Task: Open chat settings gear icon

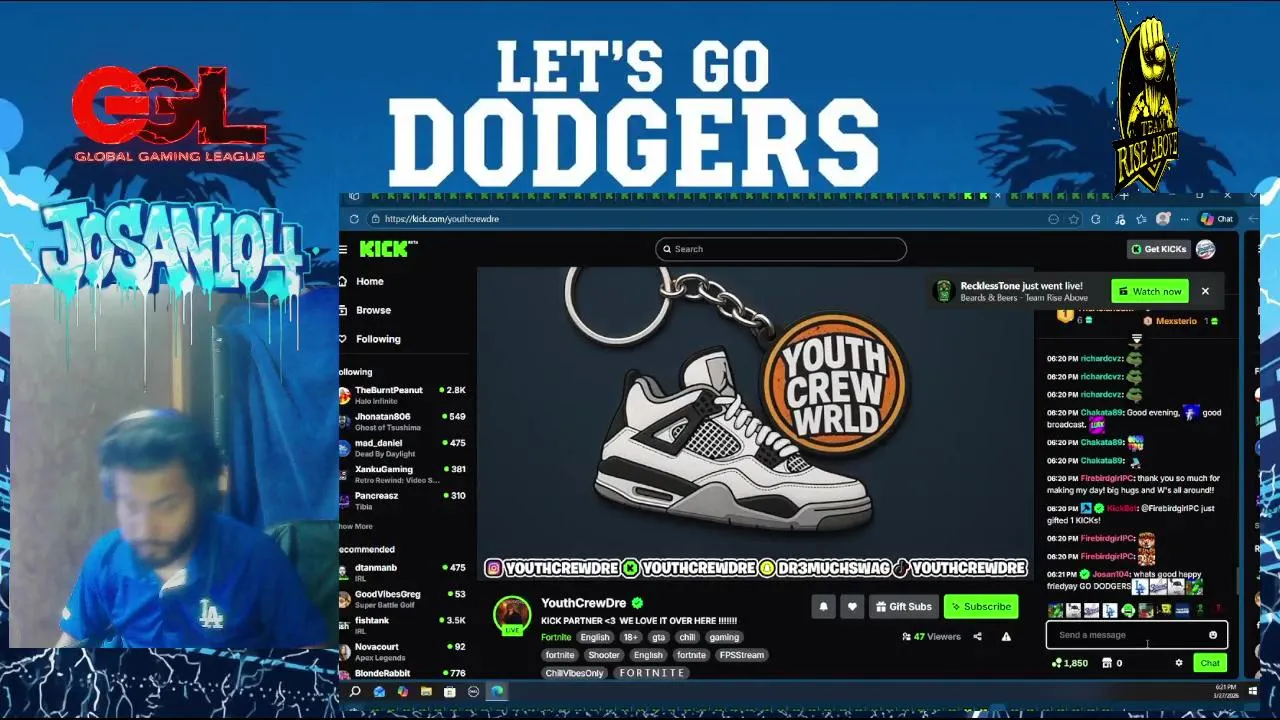Action: [1179, 663]
